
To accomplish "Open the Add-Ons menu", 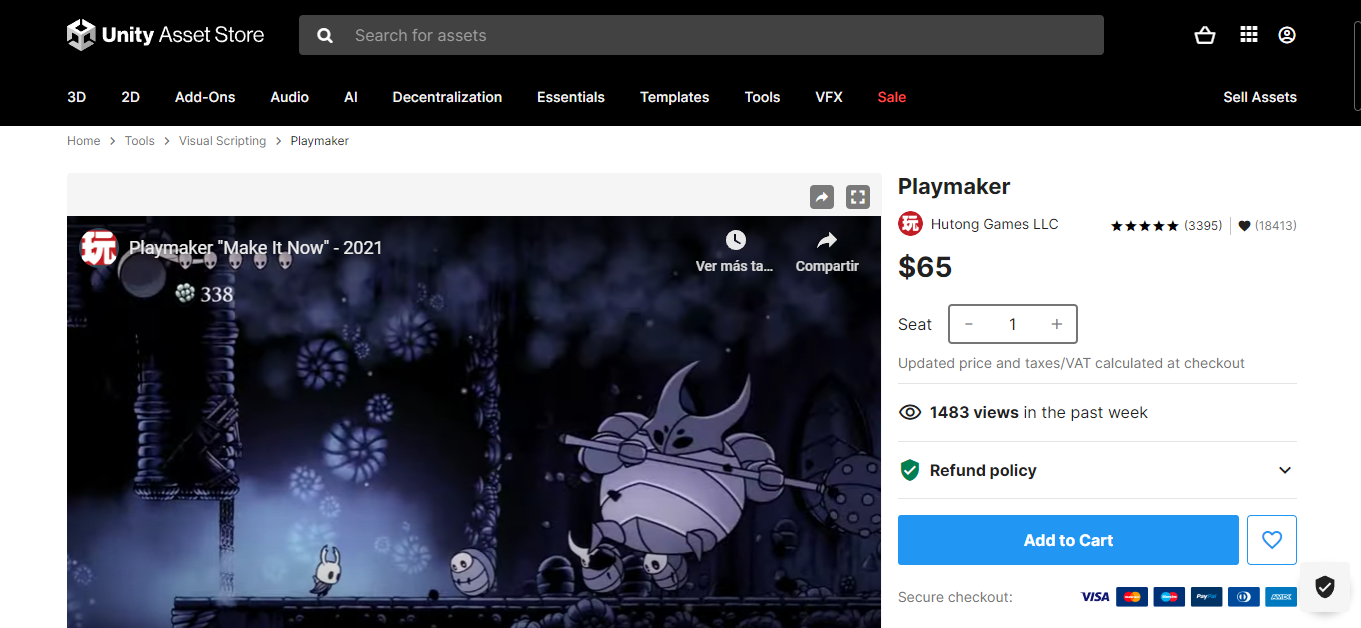I will pyautogui.click(x=205, y=97).
